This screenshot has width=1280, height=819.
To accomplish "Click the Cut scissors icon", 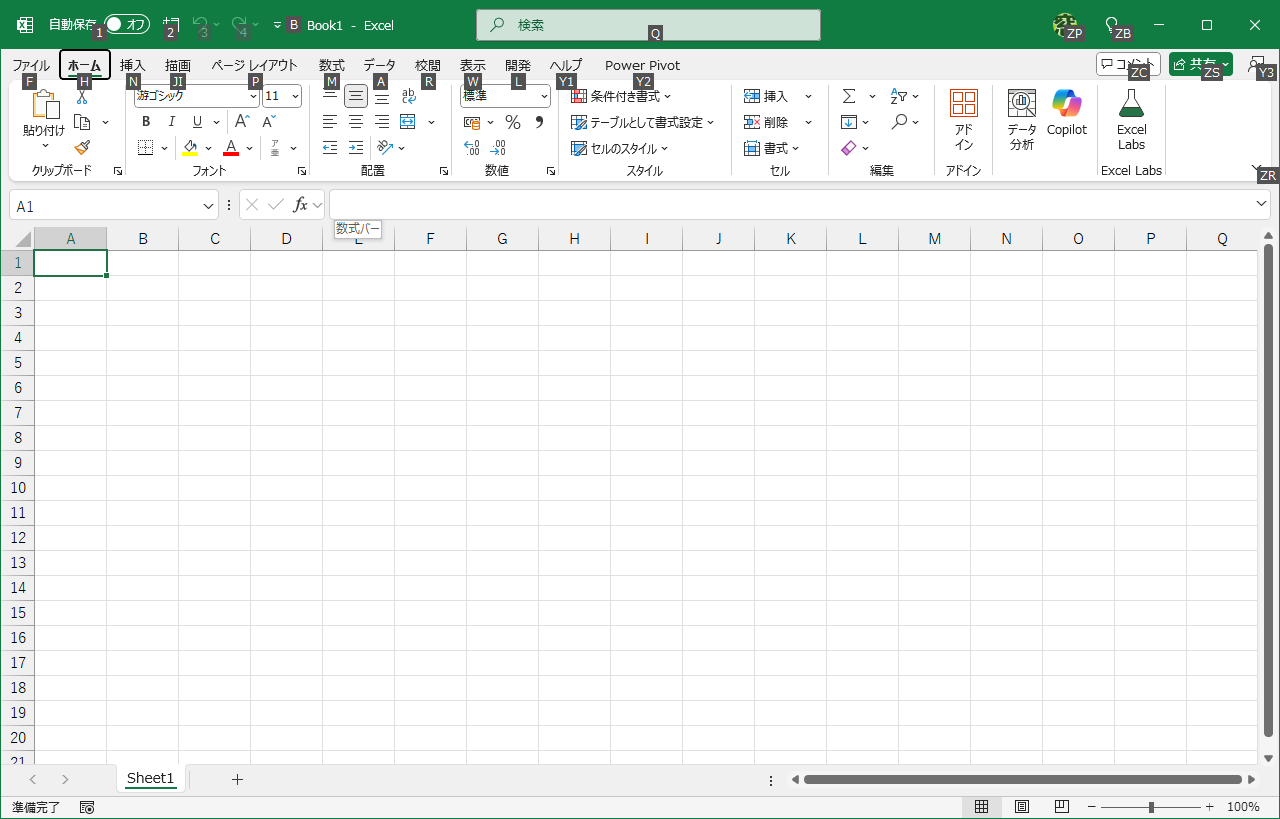I will click(82, 98).
